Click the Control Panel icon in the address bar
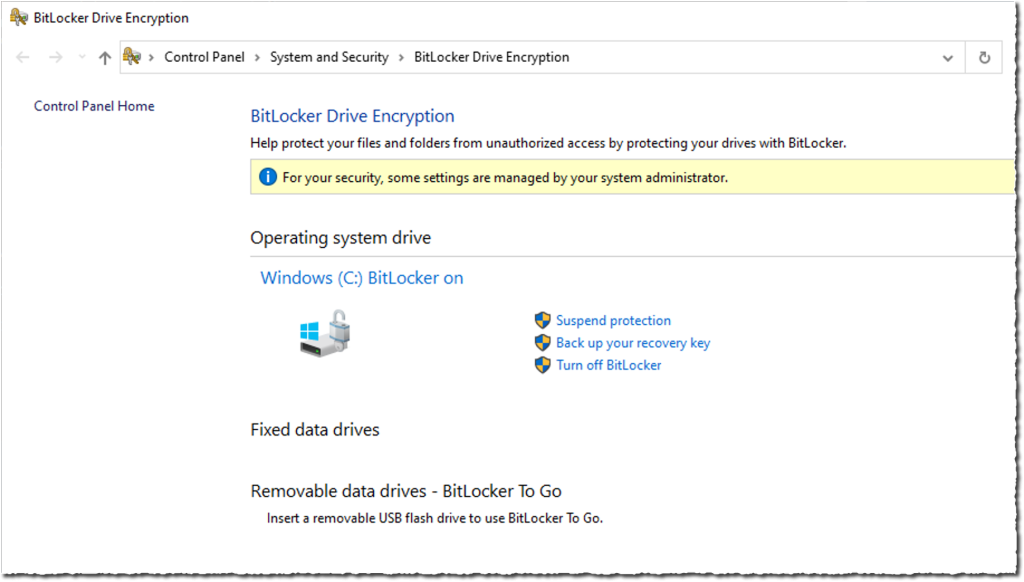Image resolution: width=1024 pixels, height=582 pixels. [x=131, y=57]
